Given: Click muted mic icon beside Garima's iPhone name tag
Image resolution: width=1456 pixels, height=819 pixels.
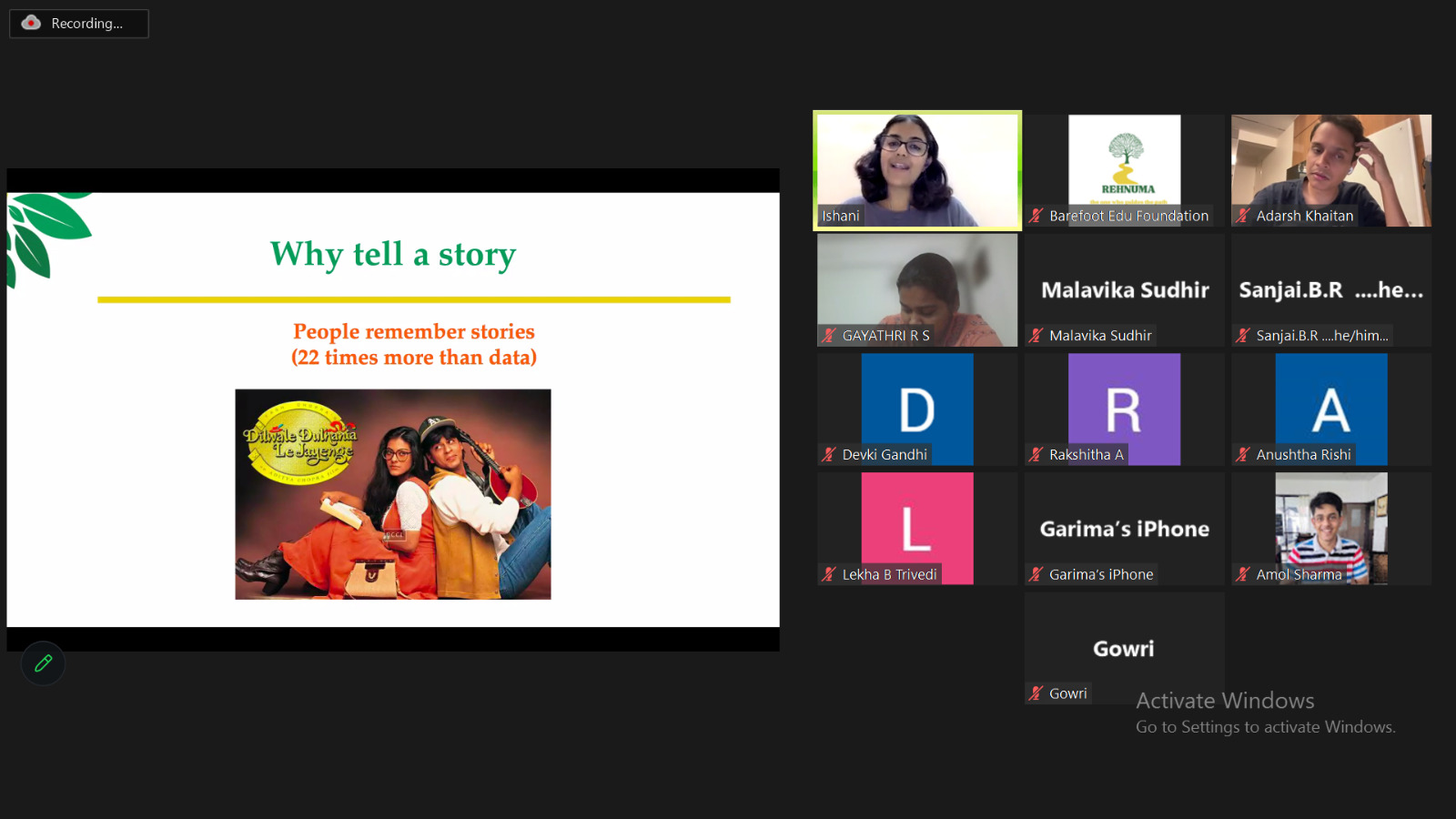Looking at the screenshot, I should click(1036, 574).
